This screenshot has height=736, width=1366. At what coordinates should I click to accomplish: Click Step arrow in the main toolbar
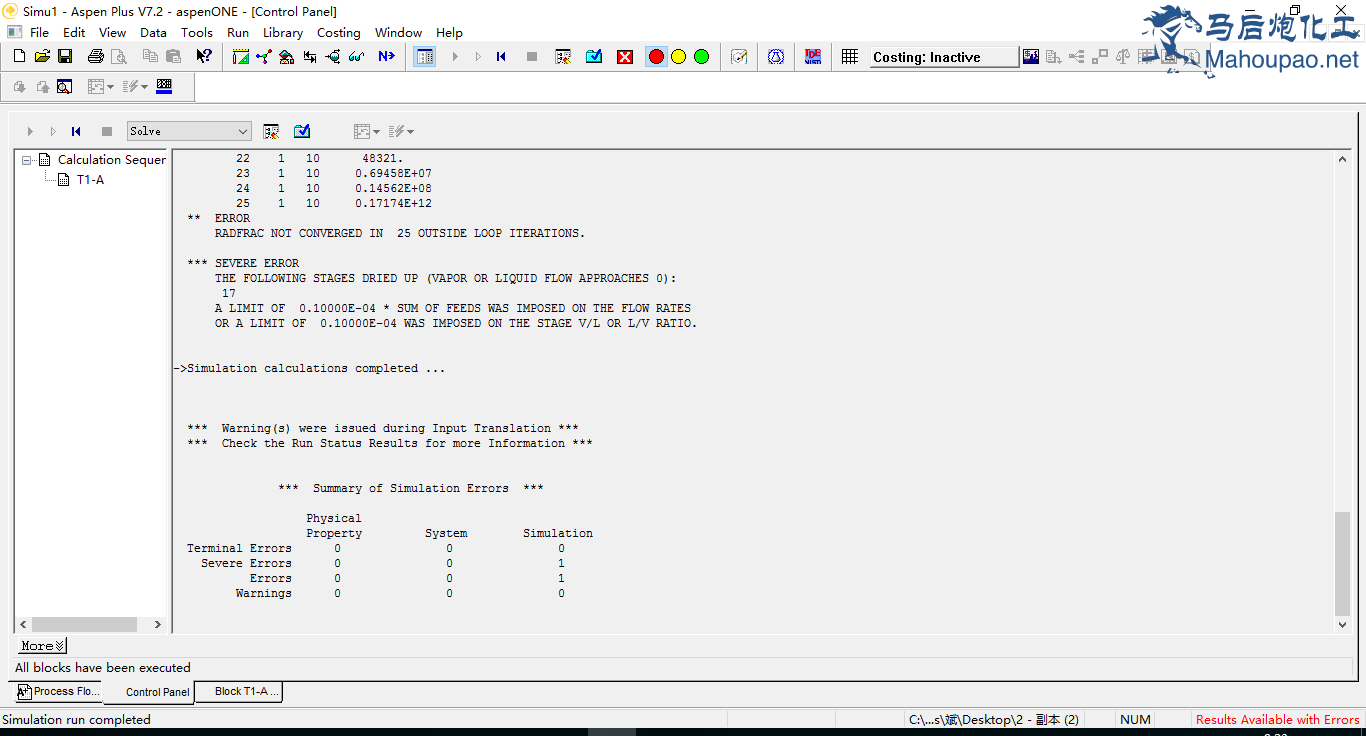click(x=478, y=57)
